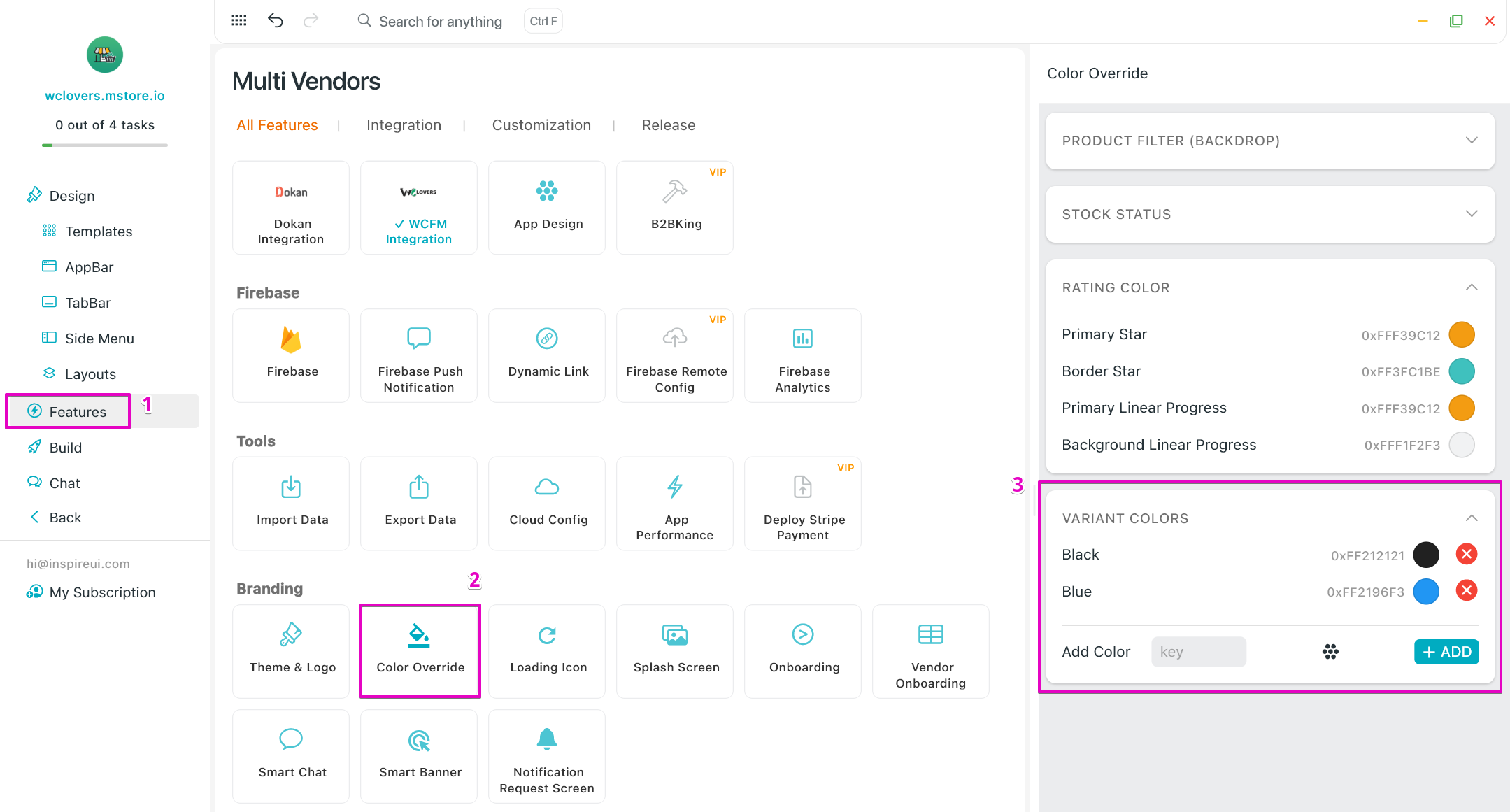Image resolution: width=1510 pixels, height=812 pixels.
Task: Open the Firebase feature card
Action: coord(291,355)
